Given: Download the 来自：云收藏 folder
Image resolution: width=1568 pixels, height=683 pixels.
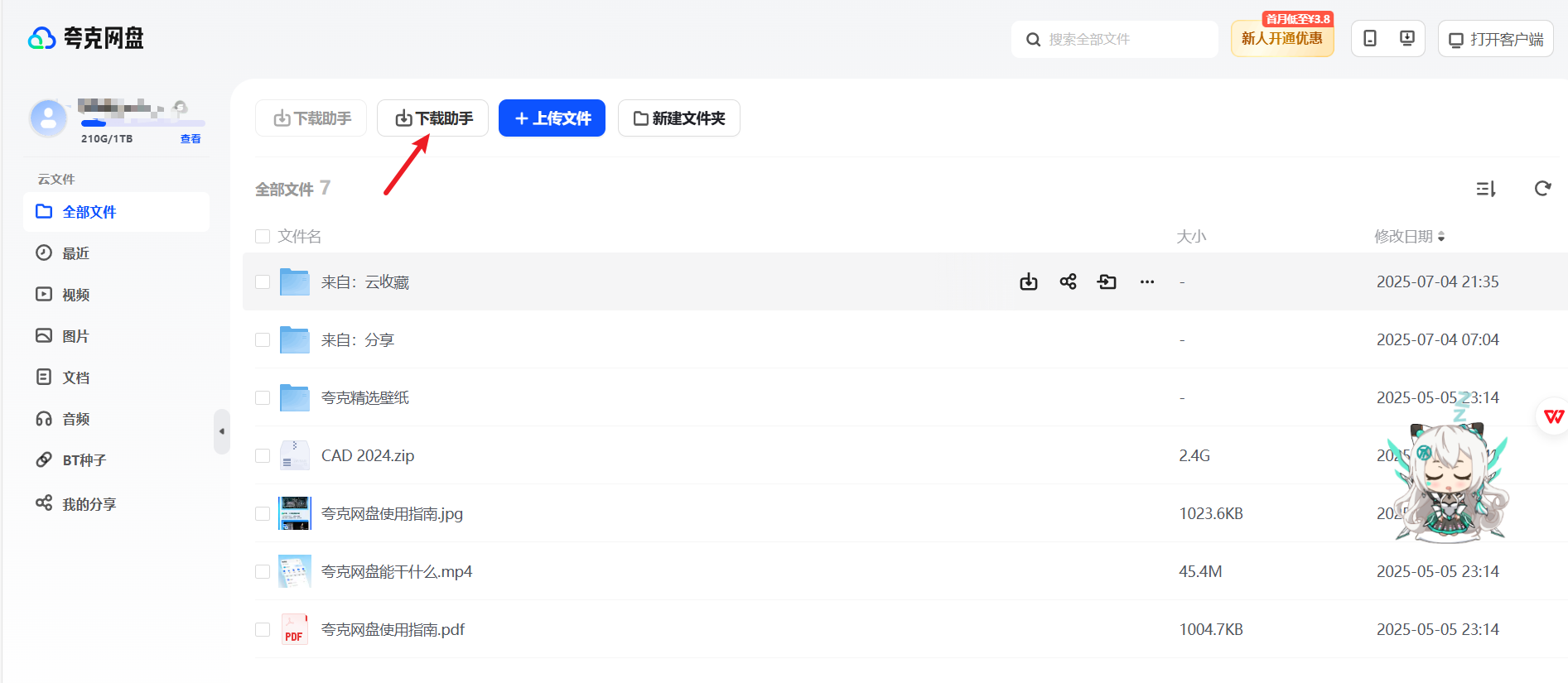Looking at the screenshot, I should coord(1028,281).
